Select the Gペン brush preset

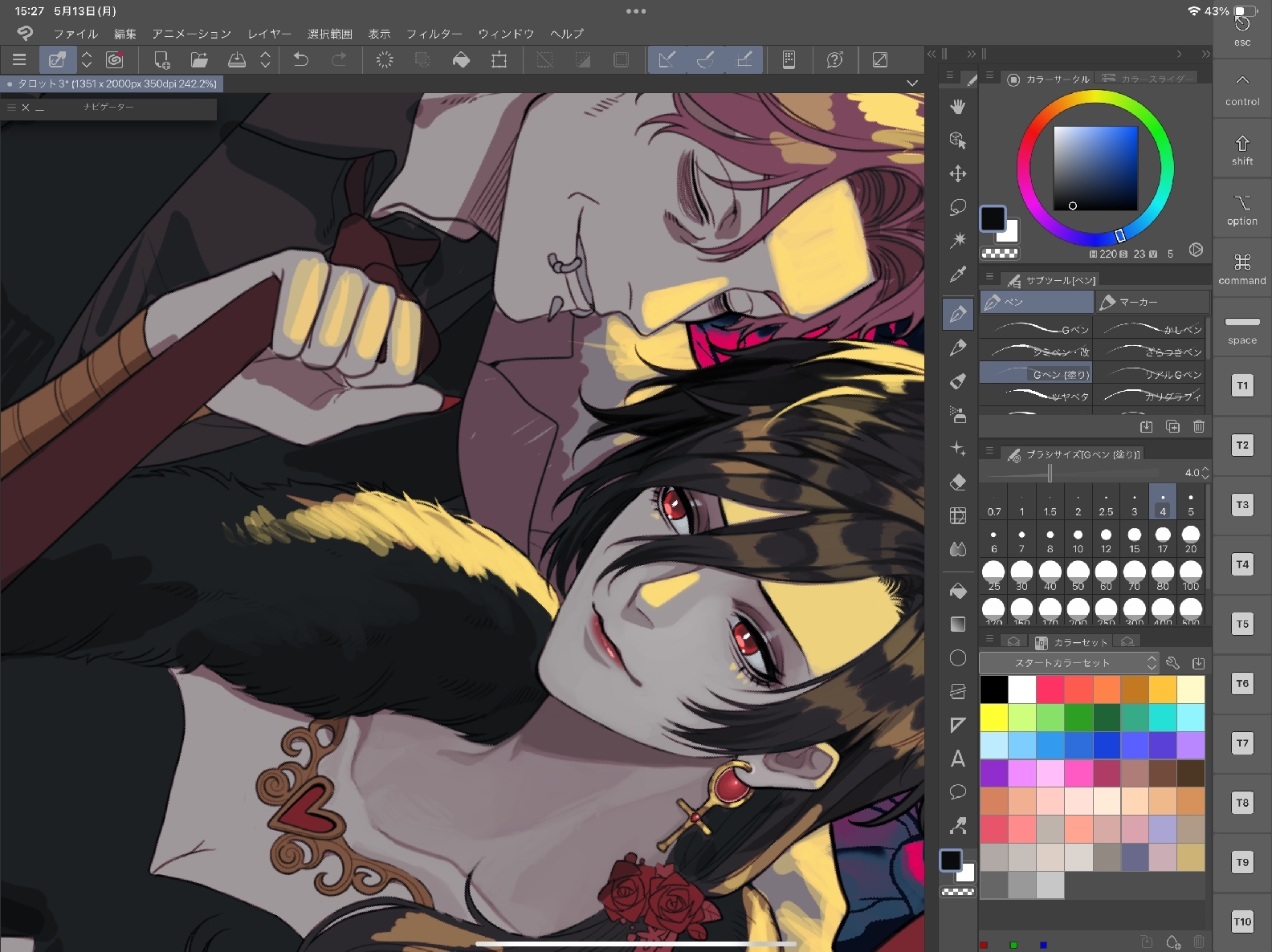pos(1036,329)
